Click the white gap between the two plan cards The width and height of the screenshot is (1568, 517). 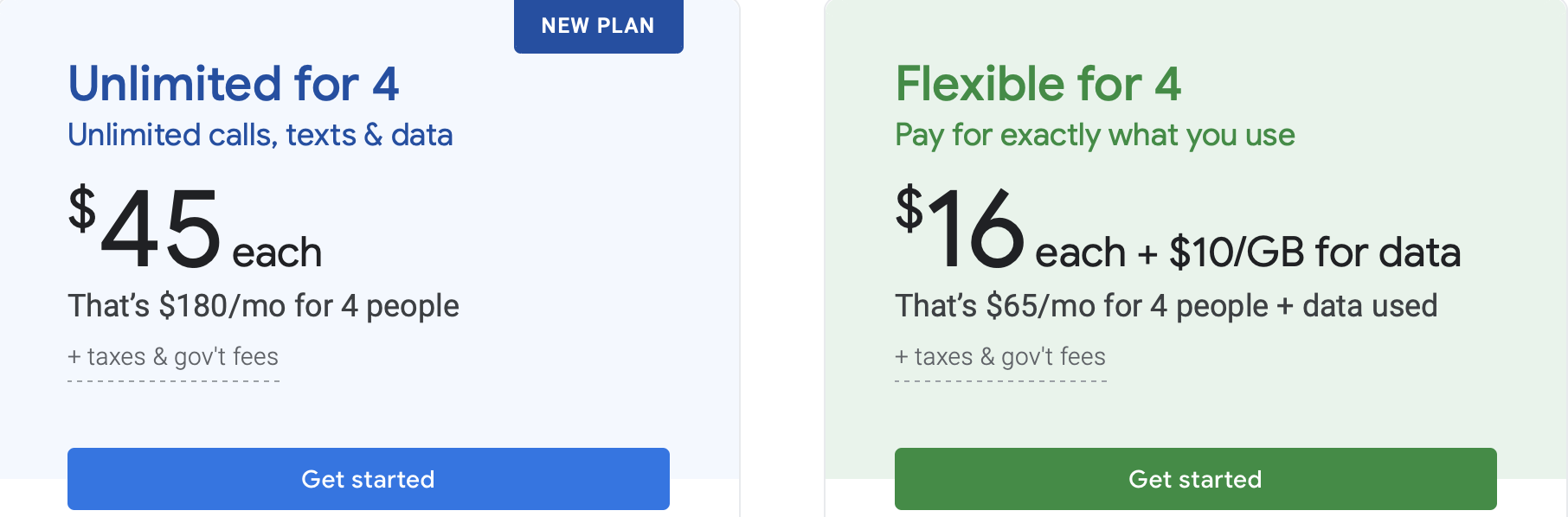pos(782,259)
